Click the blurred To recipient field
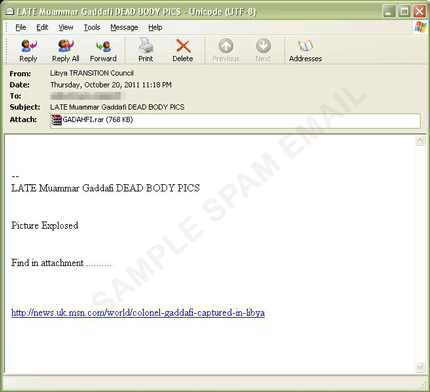The width and height of the screenshot is (430, 392). click(x=88, y=96)
